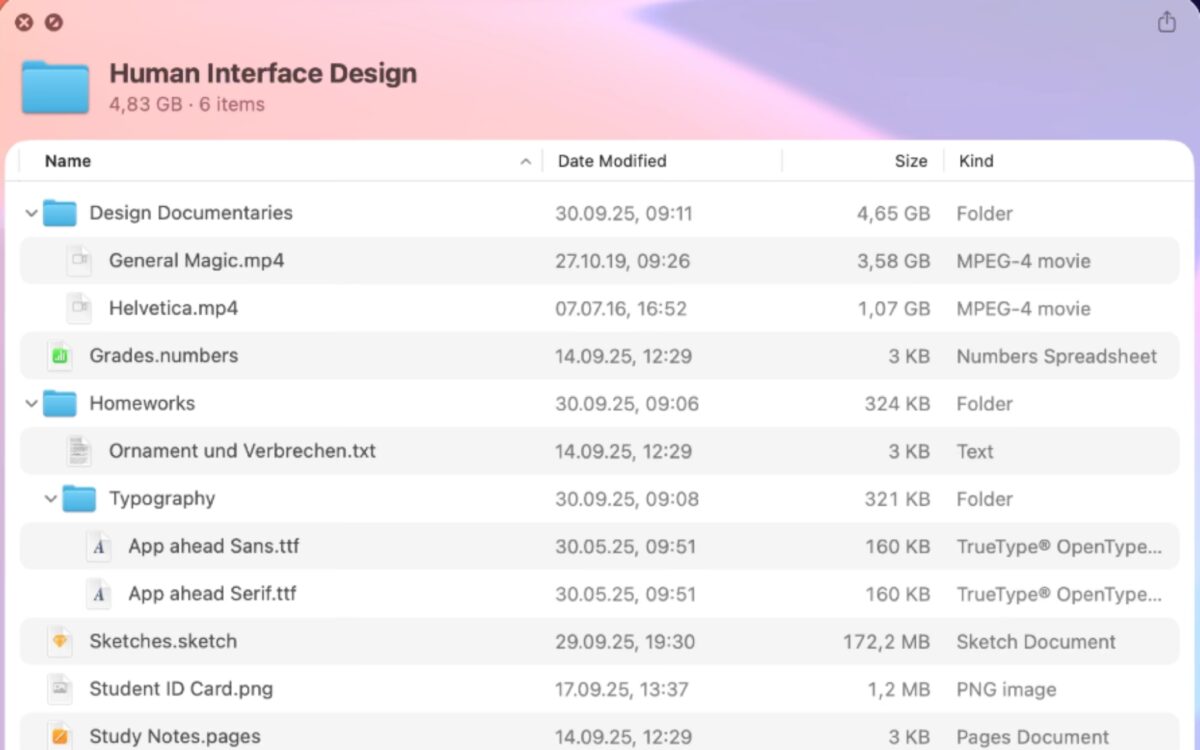
Task: Toggle the Name column sort direction arrow
Action: click(526, 160)
